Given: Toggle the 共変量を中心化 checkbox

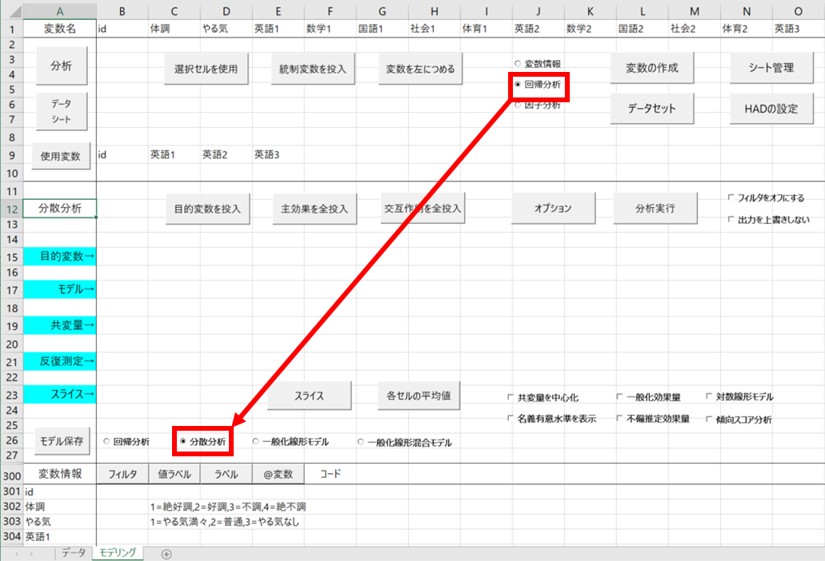Looking at the screenshot, I should [511, 397].
